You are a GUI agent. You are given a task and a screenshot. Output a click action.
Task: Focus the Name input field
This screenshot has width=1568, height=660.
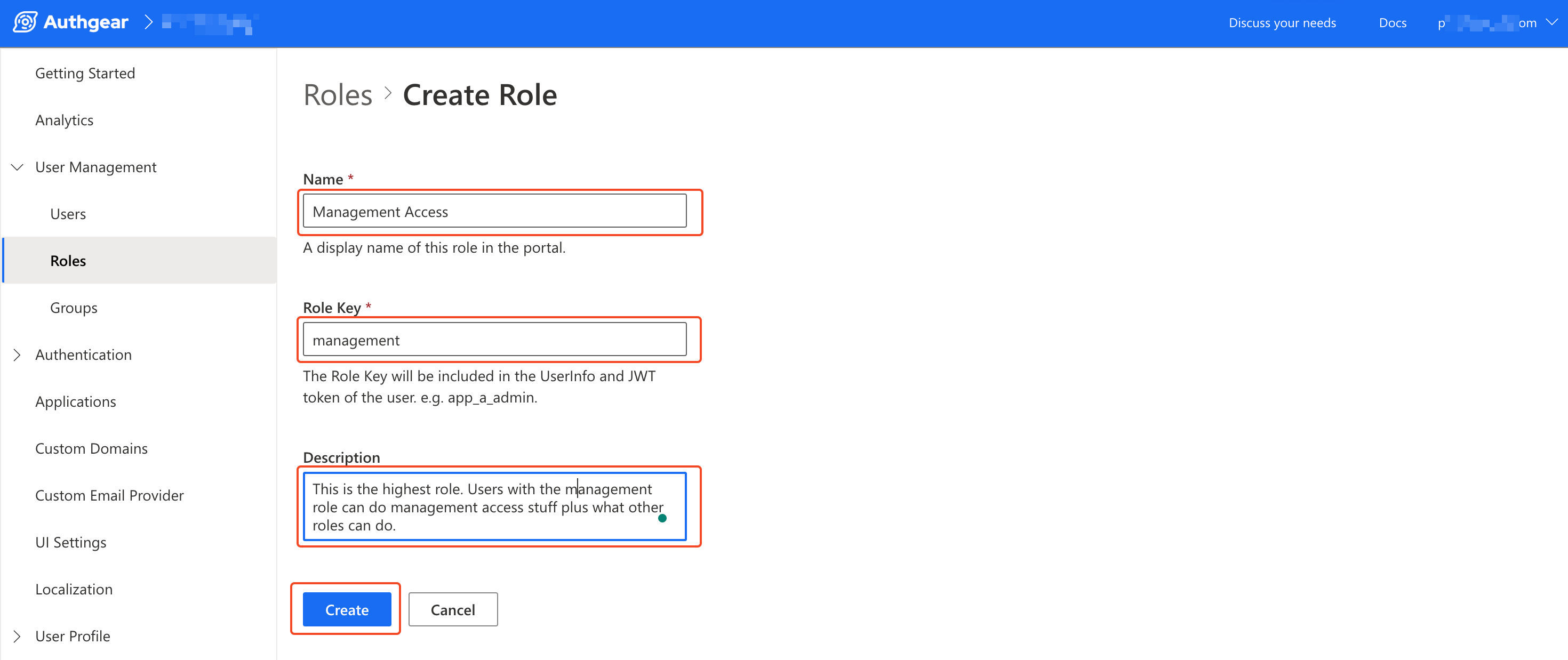coord(494,211)
